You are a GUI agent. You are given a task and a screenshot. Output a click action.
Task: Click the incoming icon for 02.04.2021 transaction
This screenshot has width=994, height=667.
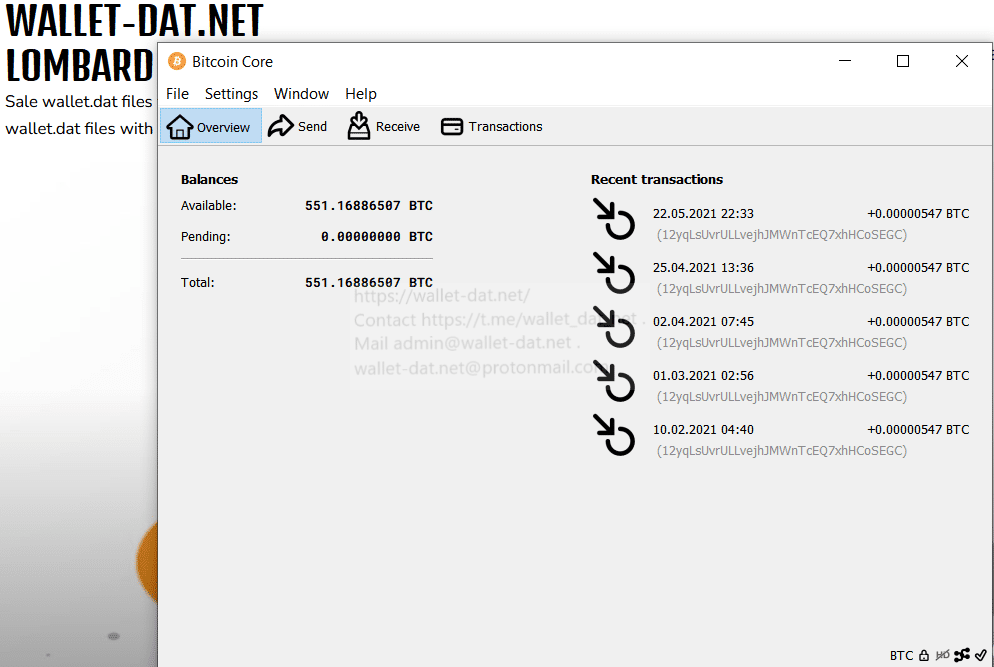coord(614,327)
